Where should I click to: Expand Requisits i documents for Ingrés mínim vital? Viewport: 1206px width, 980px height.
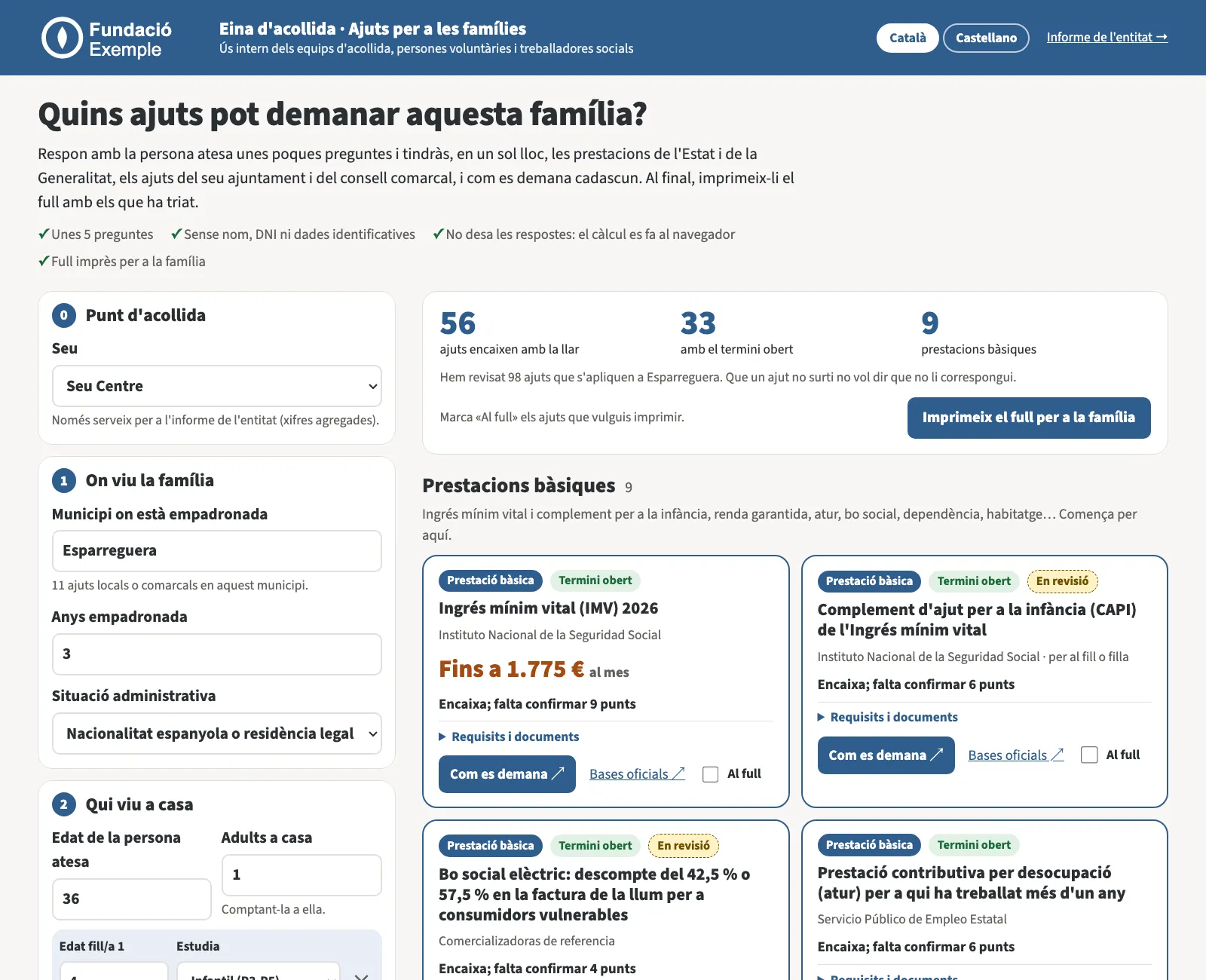[509, 737]
